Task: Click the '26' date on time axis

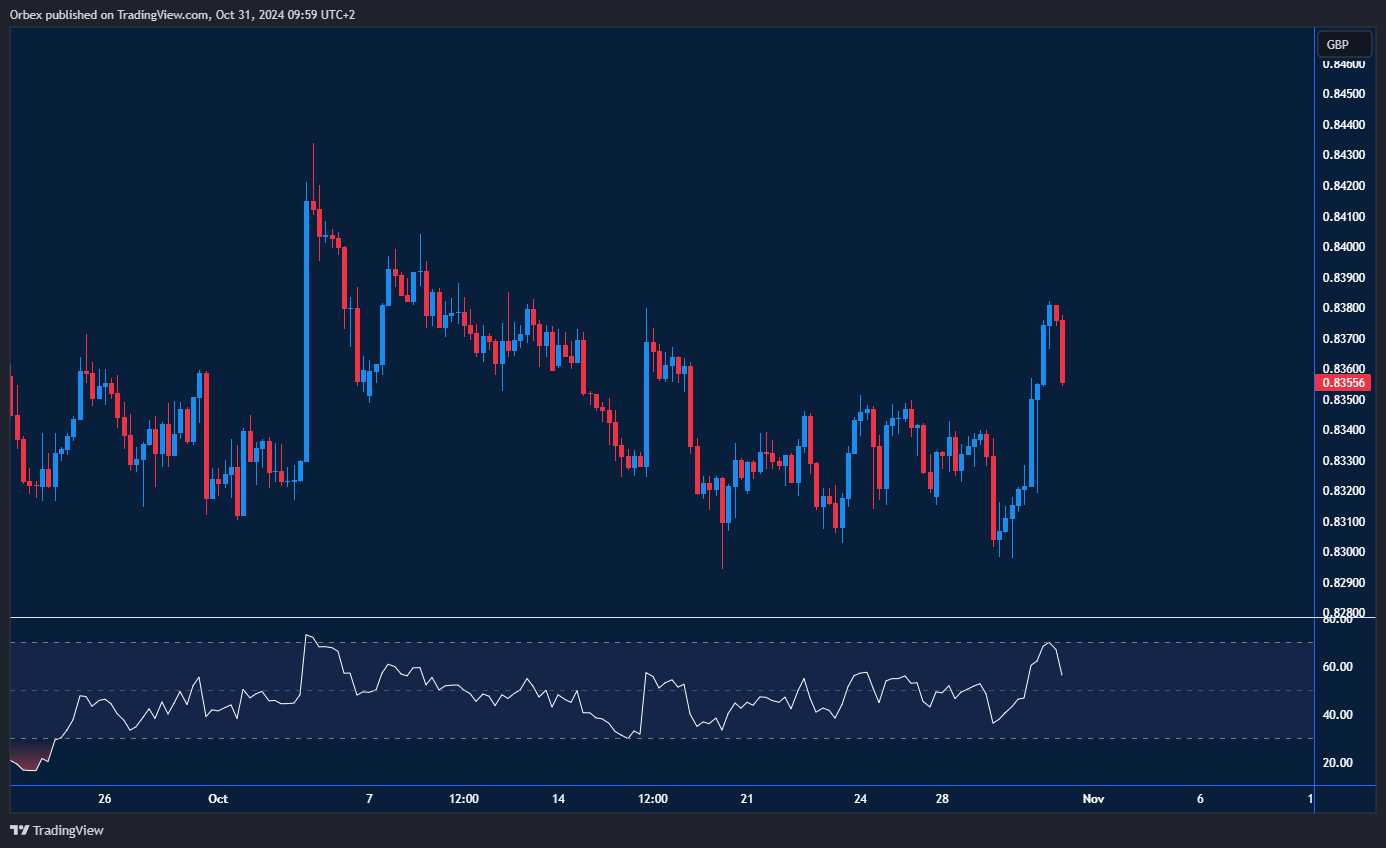Action: tap(105, 799)
